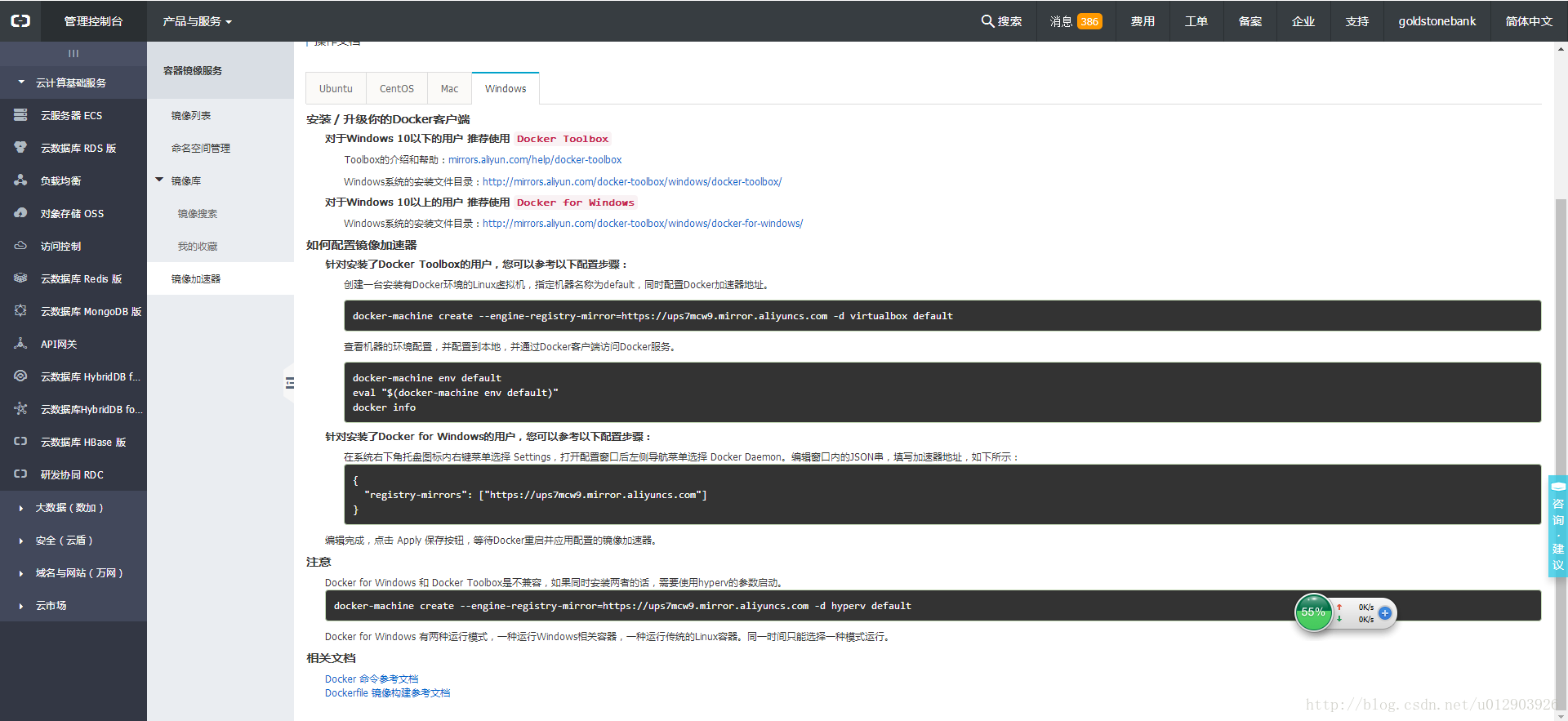This screenshot has width=1568, height=721.
Task: Click the scrollbar up arrow
Action: pos(1561,49)
